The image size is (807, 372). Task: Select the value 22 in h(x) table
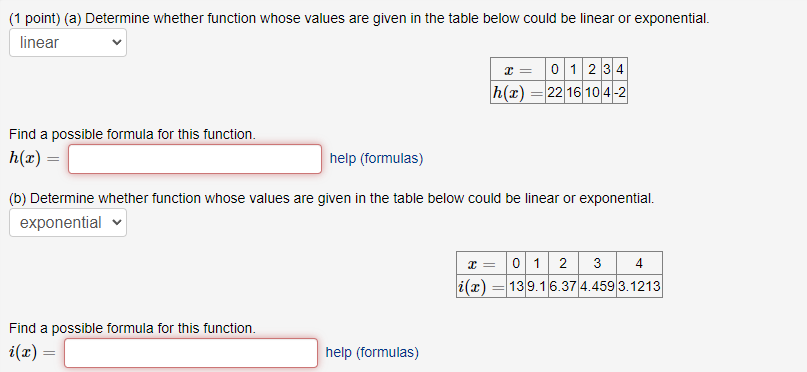[555, 93]
